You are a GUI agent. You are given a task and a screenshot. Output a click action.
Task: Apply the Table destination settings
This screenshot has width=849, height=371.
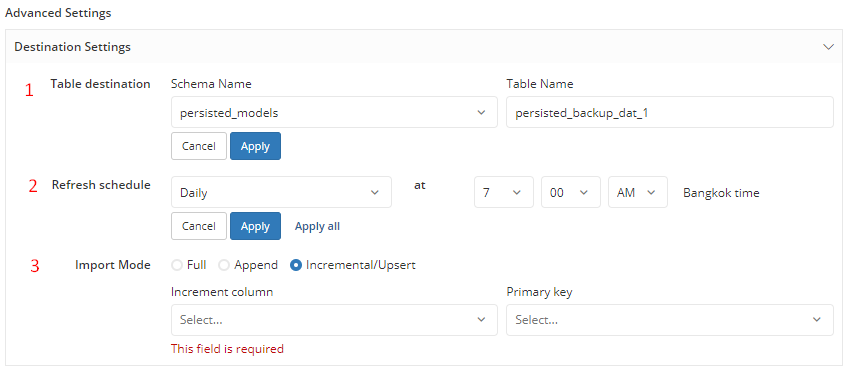256,146
